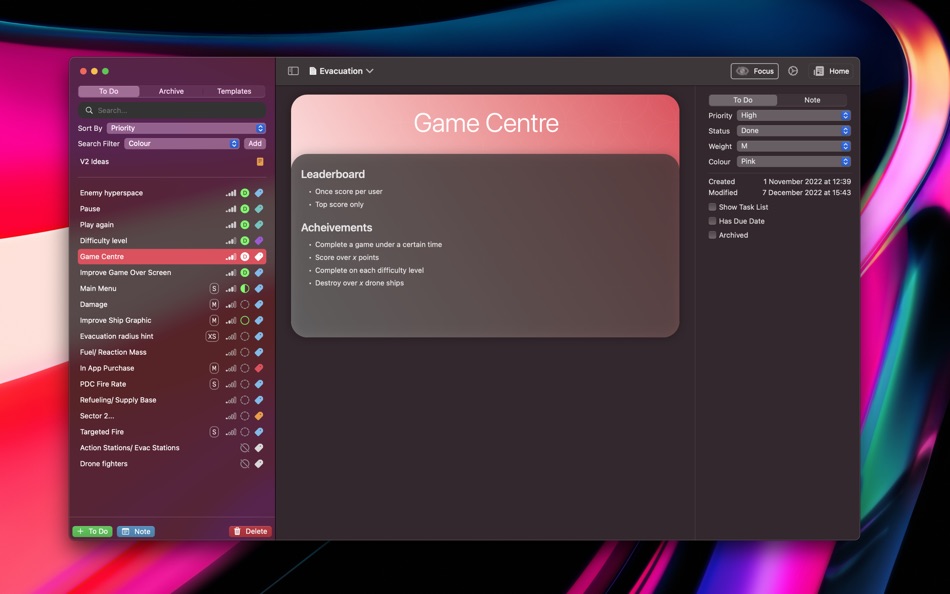Viewport: 950px width, 594px height.
Task: Select the Improve Game Over Screen item
Action: (171, 273)
